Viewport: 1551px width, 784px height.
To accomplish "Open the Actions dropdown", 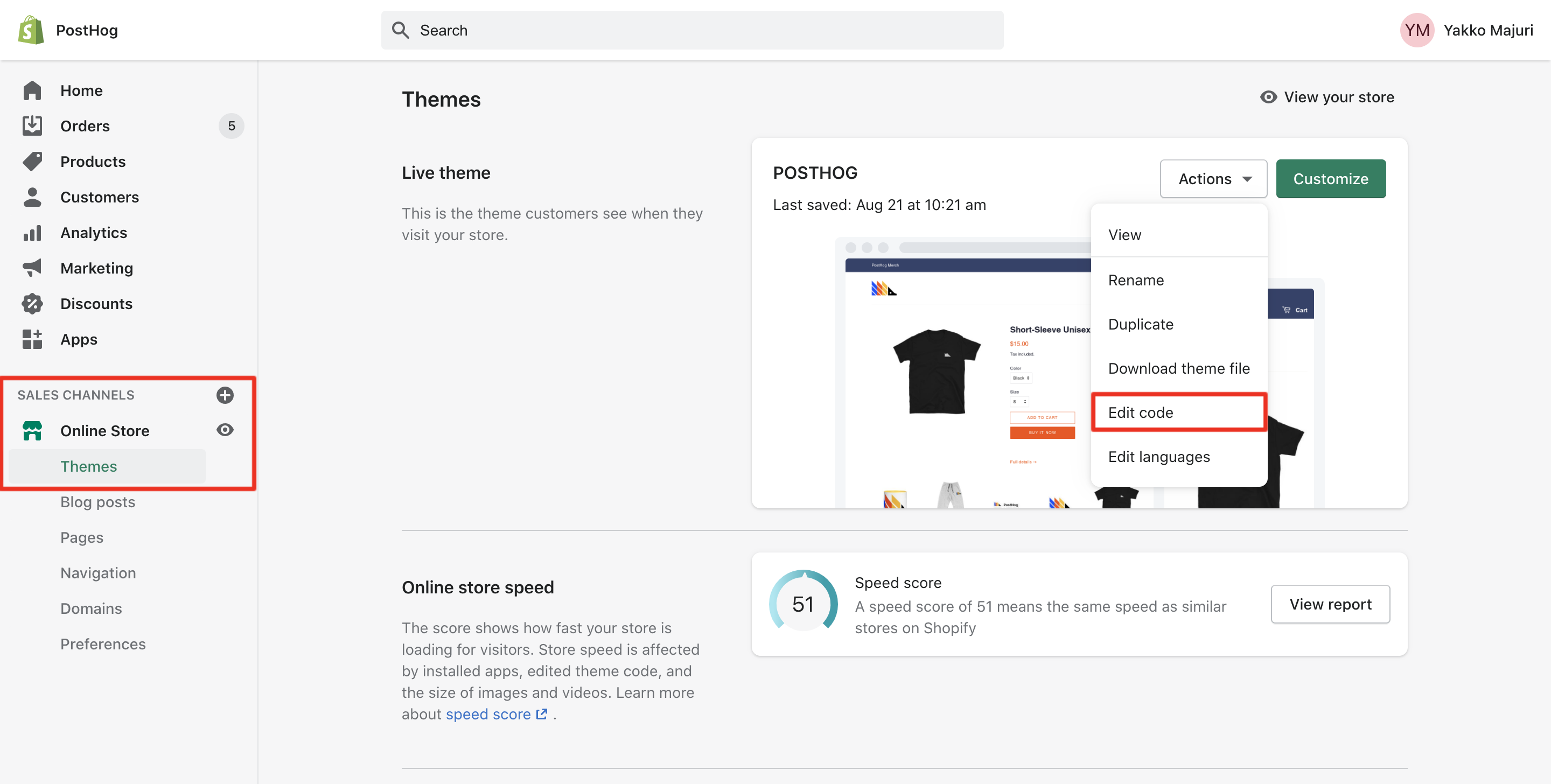I will coord(1213,178).
